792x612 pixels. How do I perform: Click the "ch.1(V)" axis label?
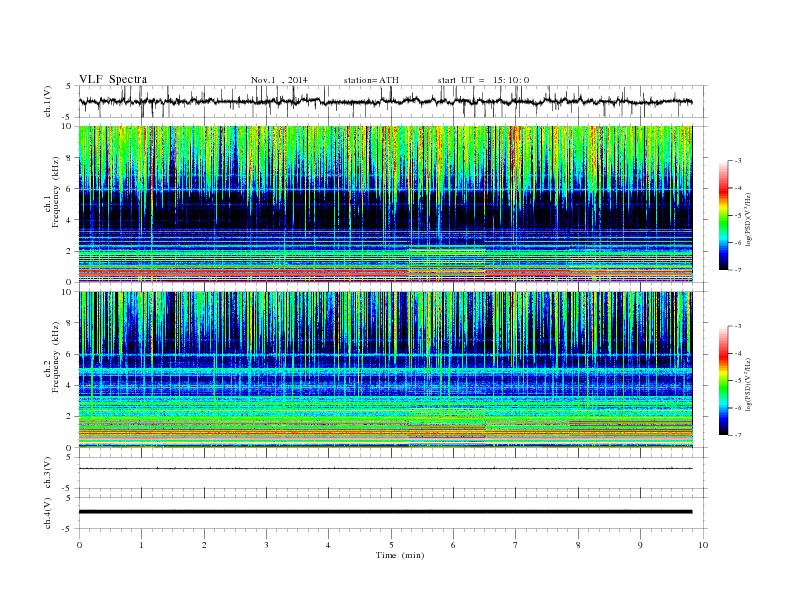pos(48,102)
